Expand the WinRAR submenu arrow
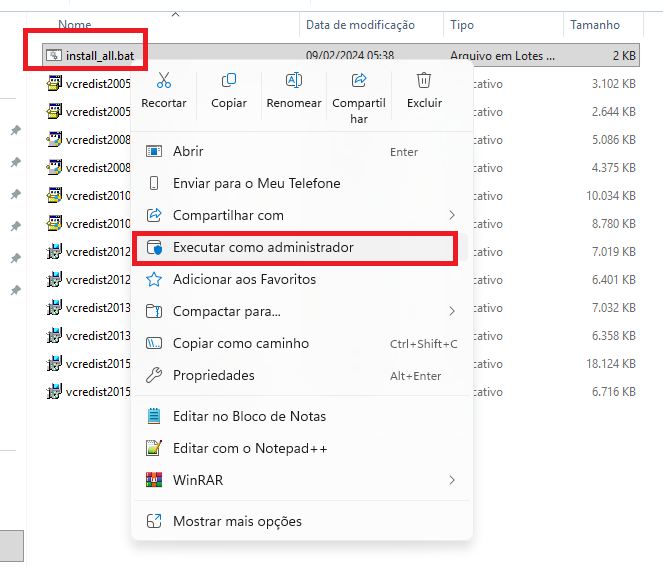The image size is (663, 567). [x=452, y=480]
